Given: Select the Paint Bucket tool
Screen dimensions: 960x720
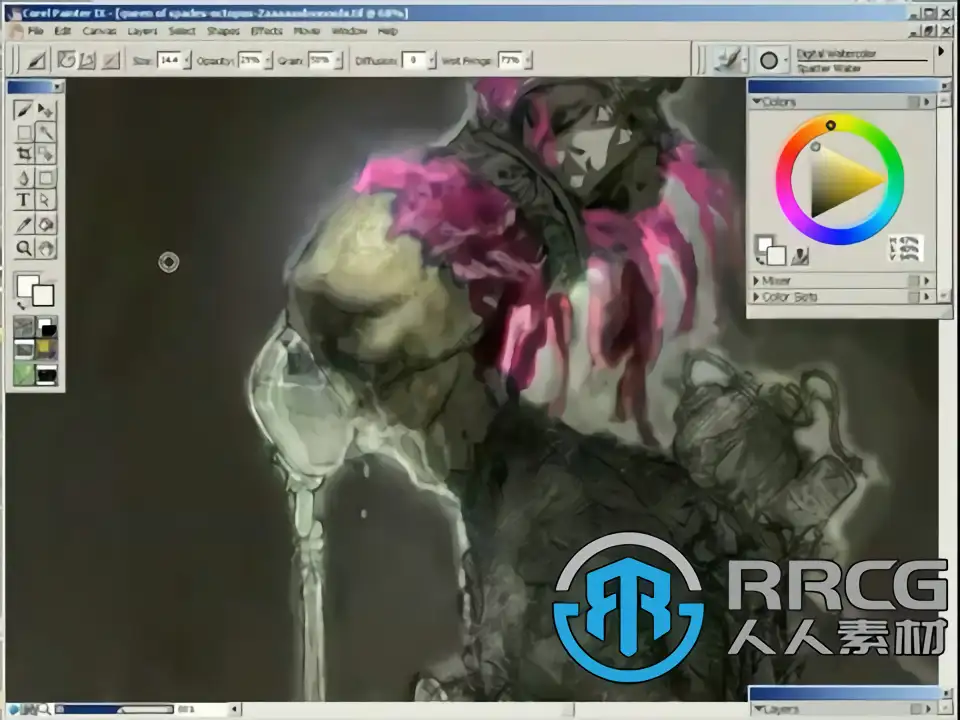Looking at the screenshot, I should point(45,225).
